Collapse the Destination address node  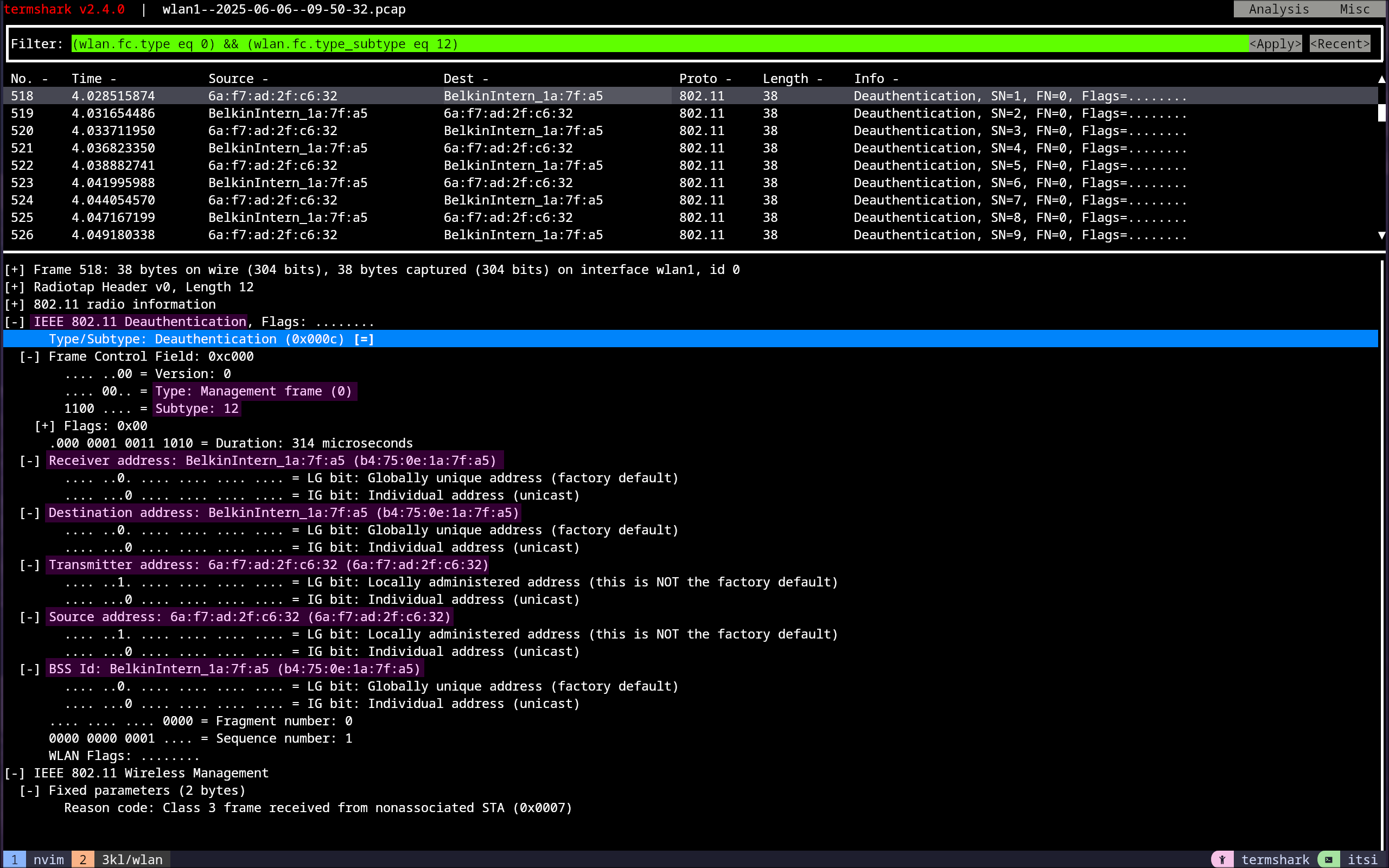[x=30, y=513]
